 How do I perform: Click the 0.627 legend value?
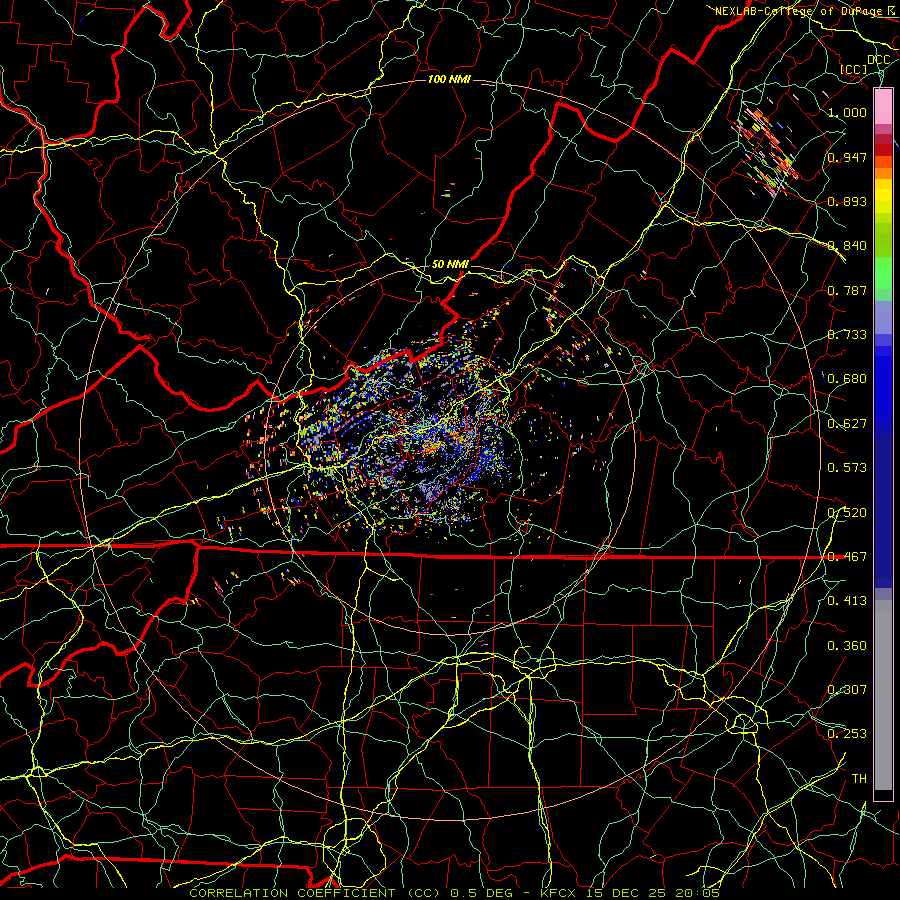[x=847, y=424]
